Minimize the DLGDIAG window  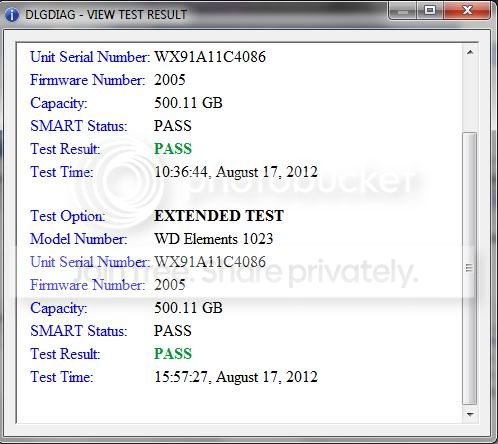point(403,10)
